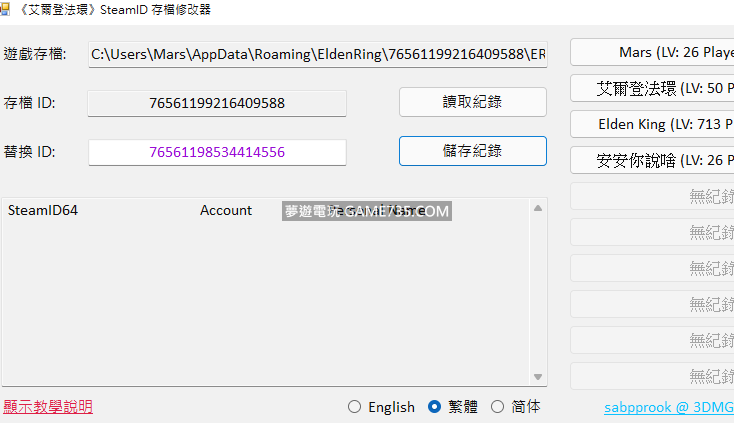
Task: Select the Mars (LV: 26) character slot
Action: click(x=652, y=52)
